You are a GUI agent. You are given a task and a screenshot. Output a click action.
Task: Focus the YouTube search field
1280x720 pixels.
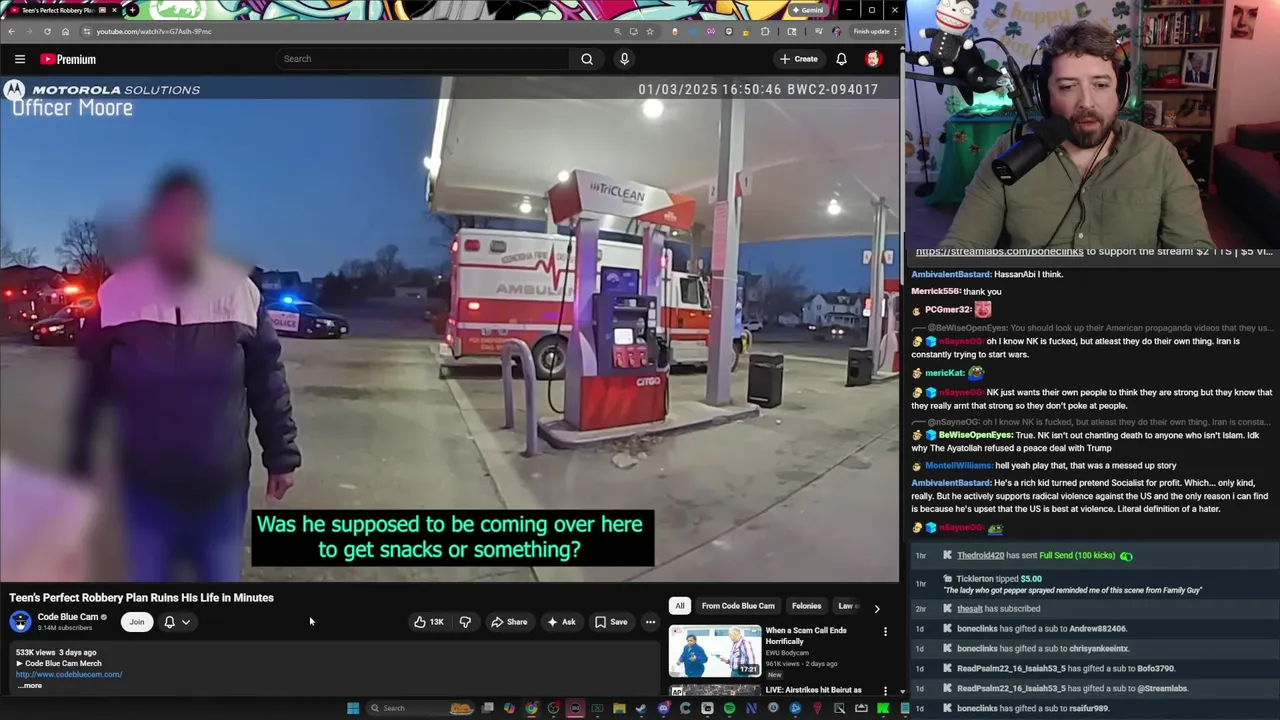[x=424, y=59]
